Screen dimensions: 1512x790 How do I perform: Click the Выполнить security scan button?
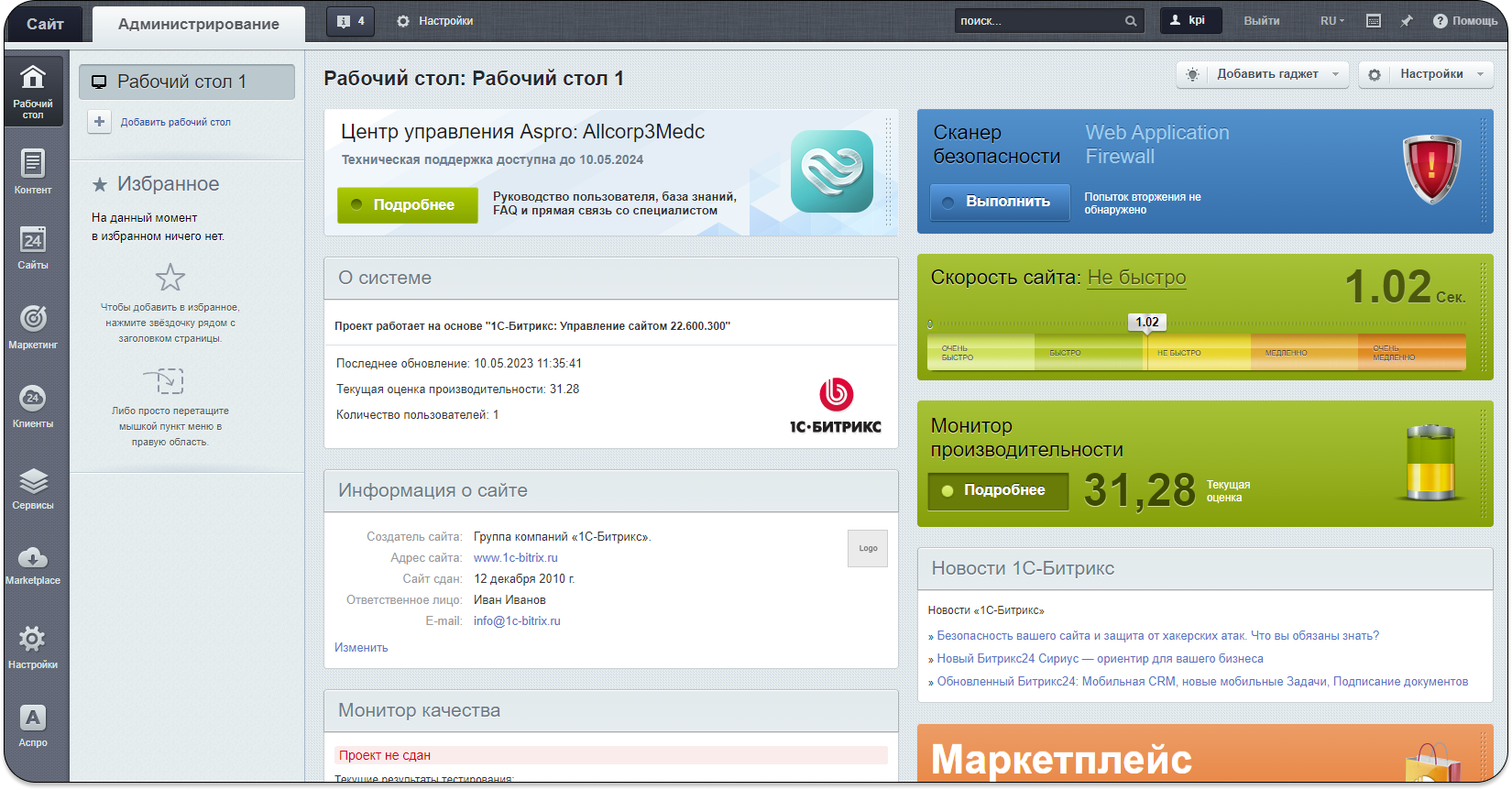[x=1000, y=202]
